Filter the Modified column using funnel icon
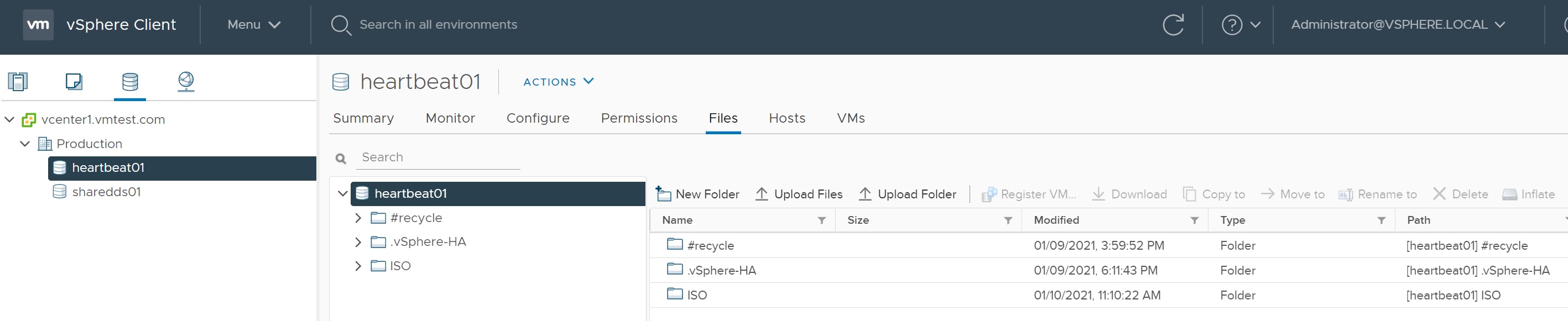Viewport: 1568px width, 321px height. point(1194,220)
